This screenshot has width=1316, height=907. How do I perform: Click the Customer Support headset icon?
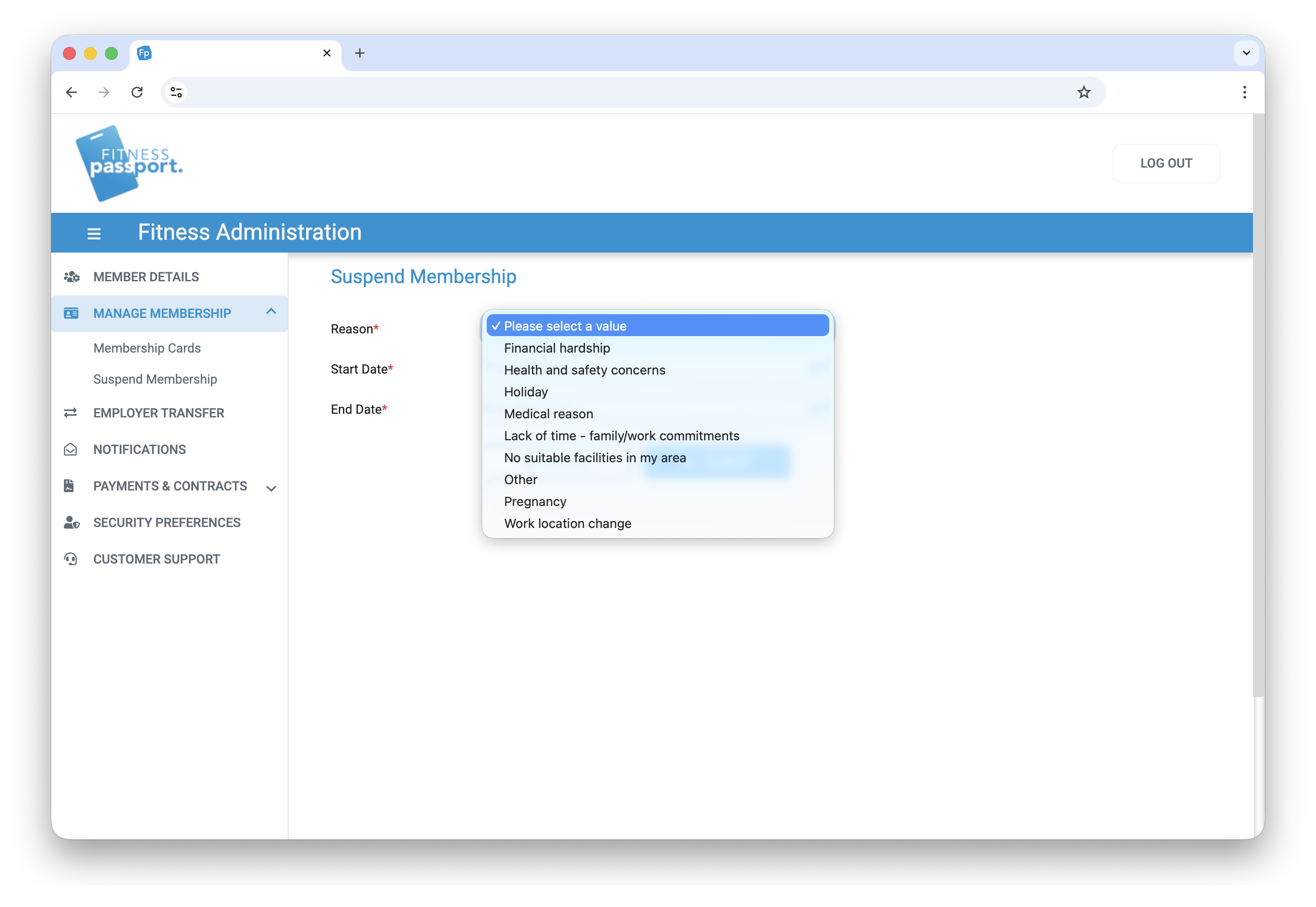[70, 559]
